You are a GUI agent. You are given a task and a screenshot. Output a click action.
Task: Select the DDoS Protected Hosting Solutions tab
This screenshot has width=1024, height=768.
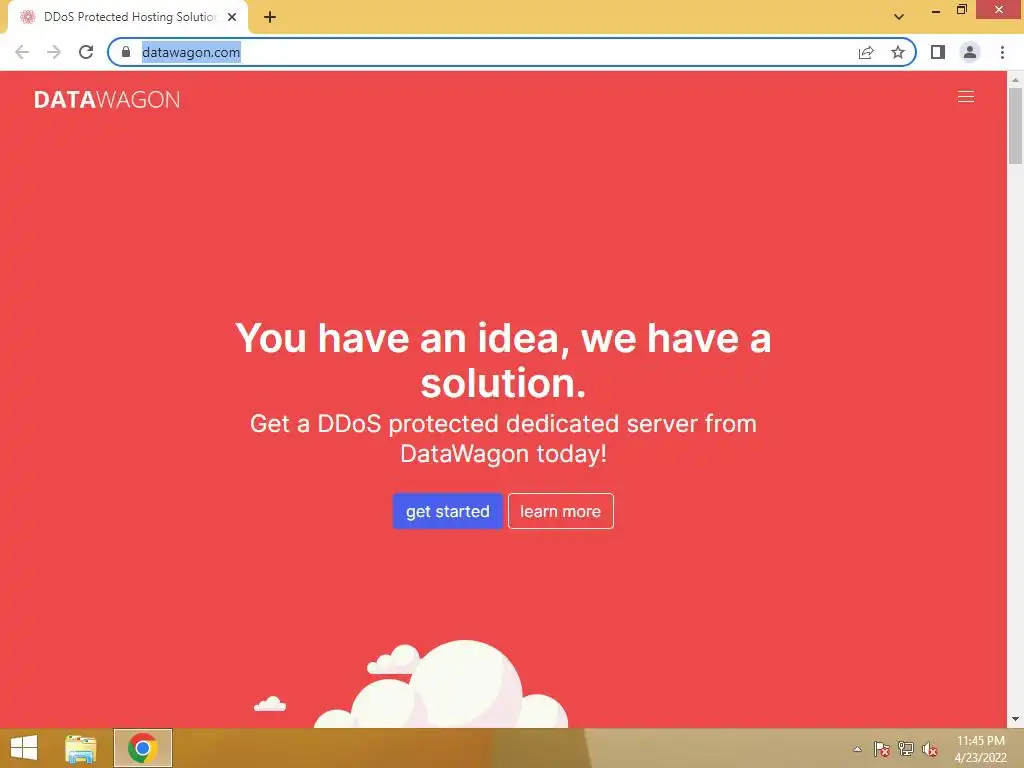[x=127, y=17]
